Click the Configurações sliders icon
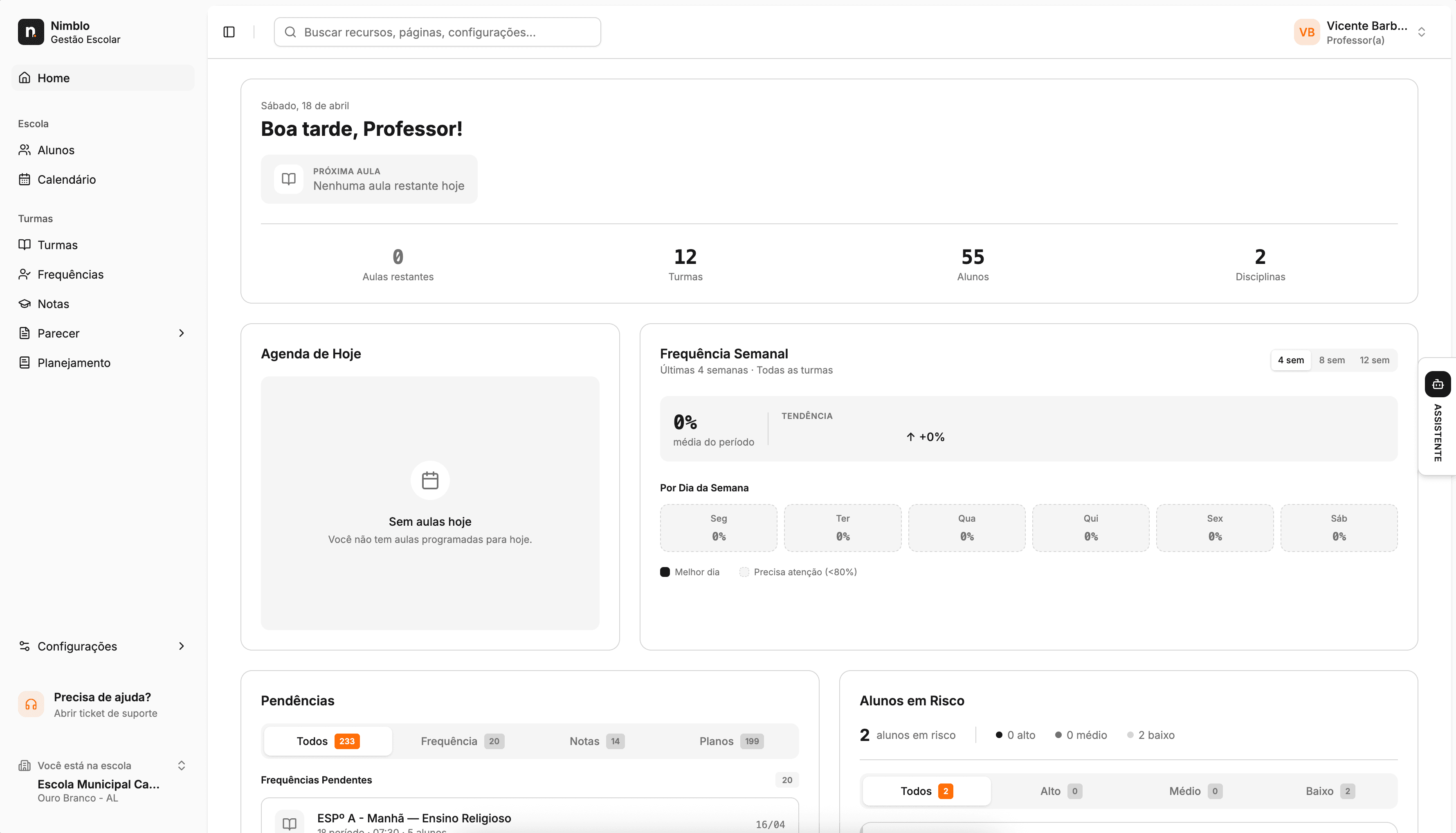The width and height of the screenshot is (1456, 833). click(25, 646)
